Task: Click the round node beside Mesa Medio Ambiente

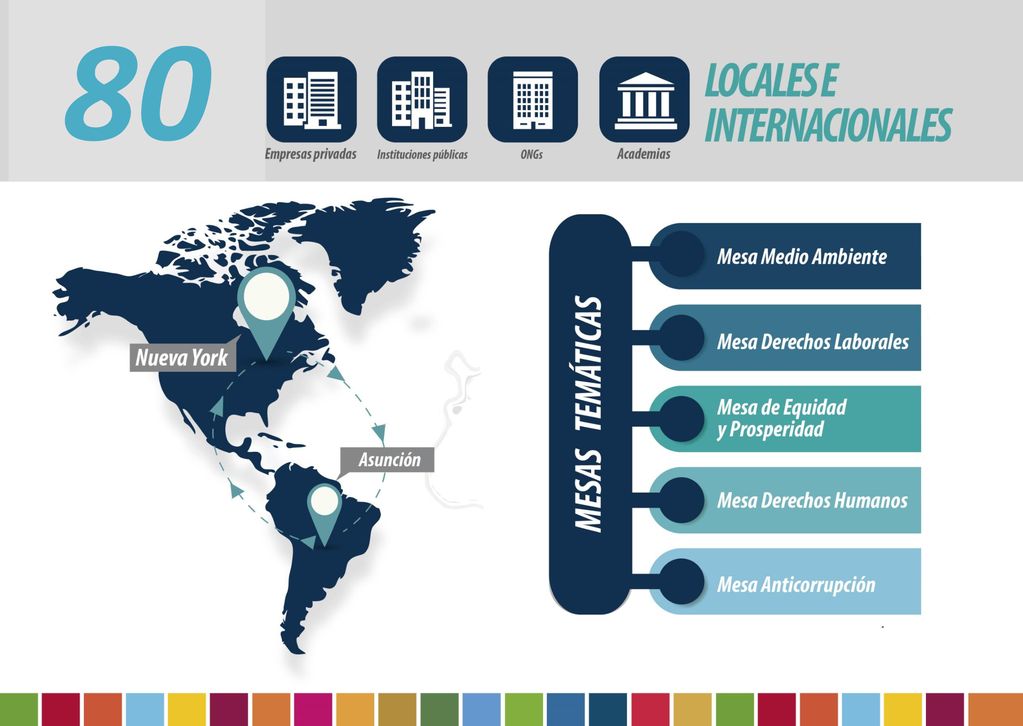Action: click(x=681, y=255)
